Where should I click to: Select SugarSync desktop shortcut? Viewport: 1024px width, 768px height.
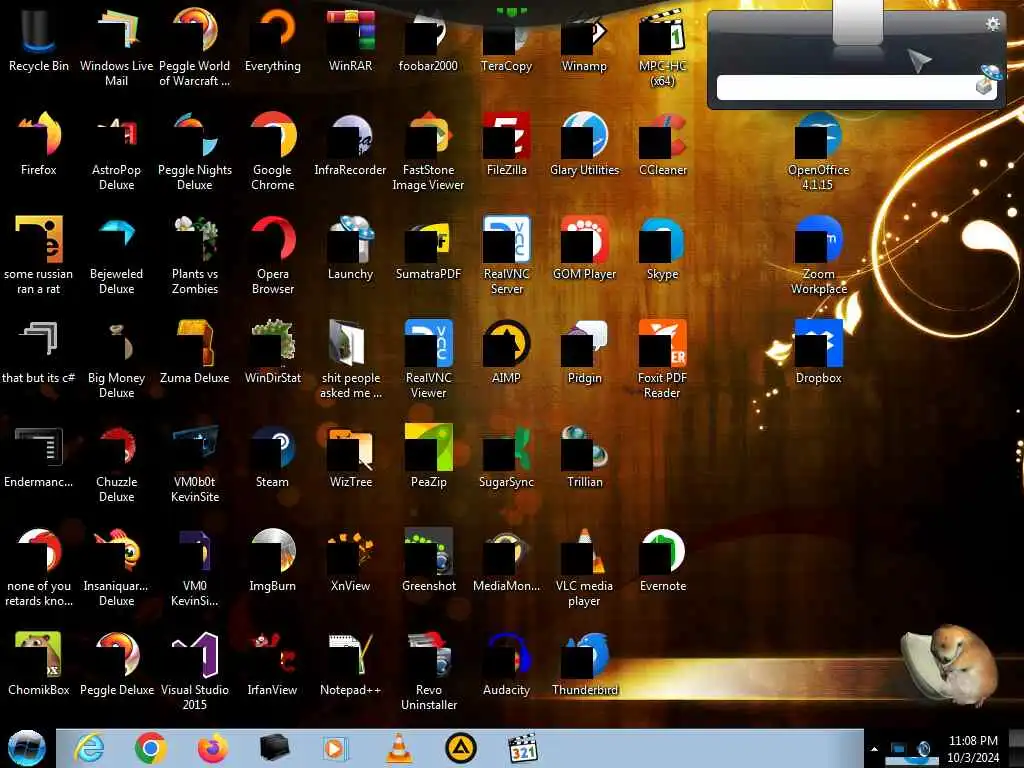click(506, 456)
